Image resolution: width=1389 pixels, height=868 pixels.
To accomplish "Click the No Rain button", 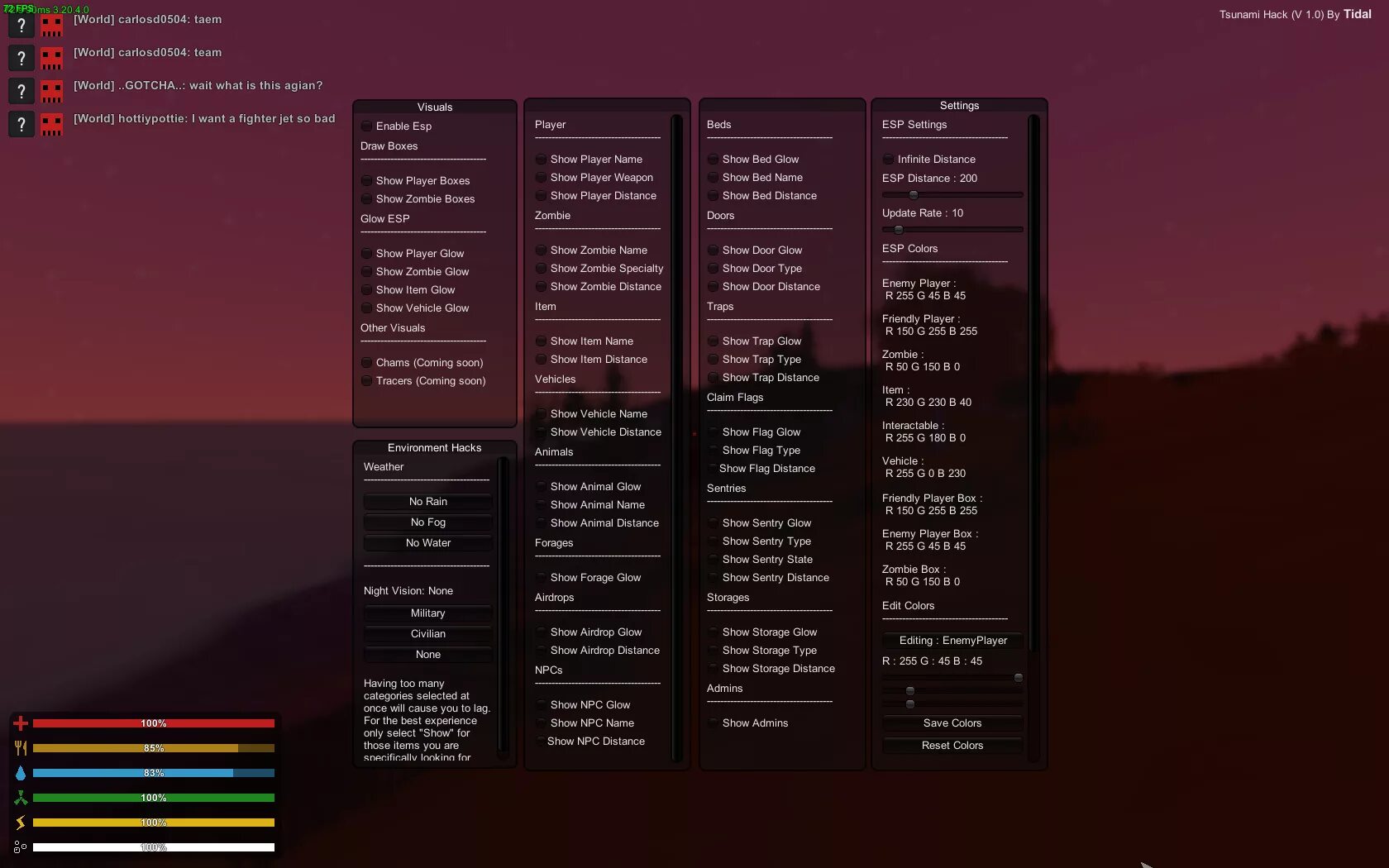I will click(428, 501).
